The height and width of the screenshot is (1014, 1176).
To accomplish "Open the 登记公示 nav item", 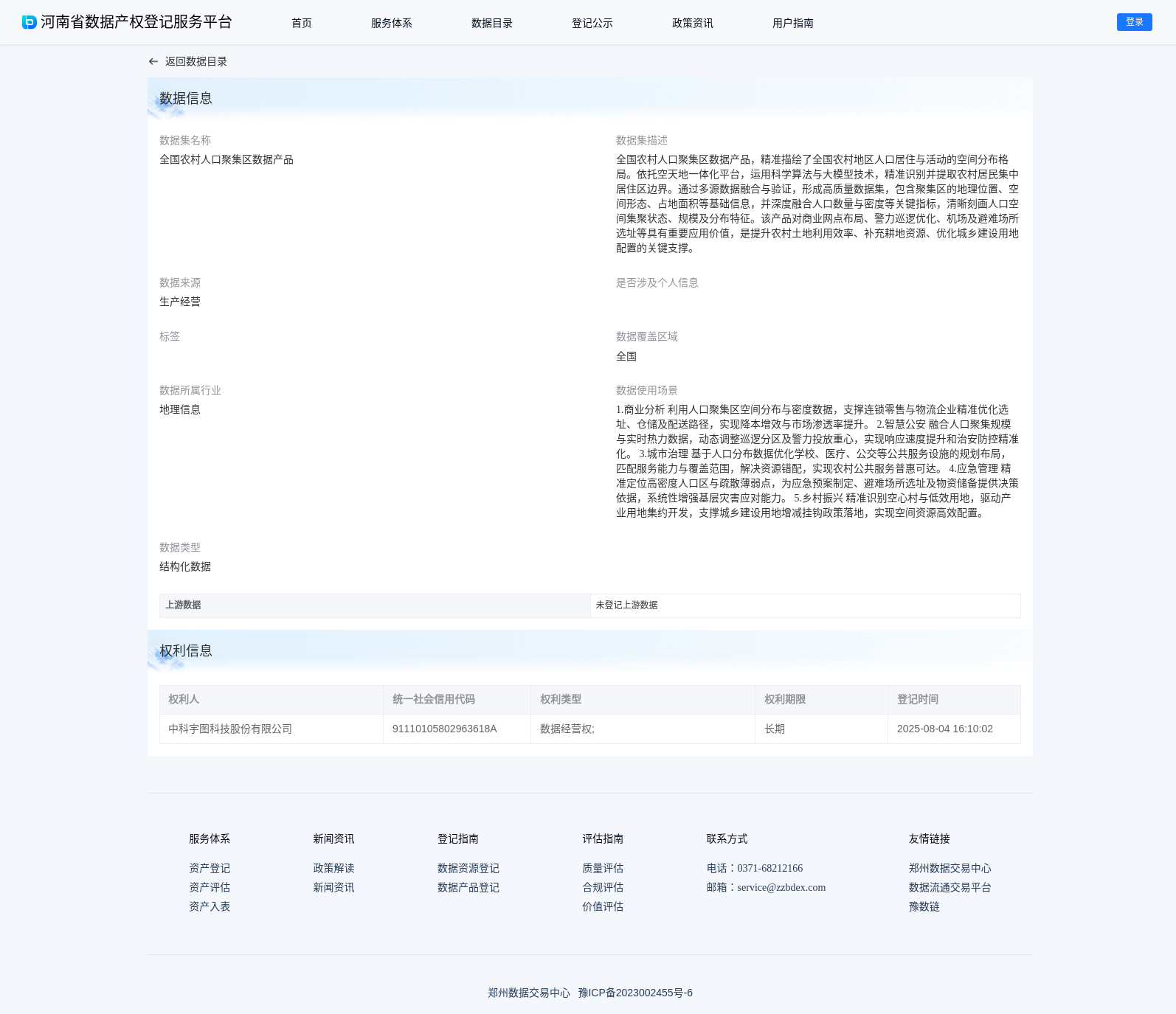I will (x=592, y=23).
